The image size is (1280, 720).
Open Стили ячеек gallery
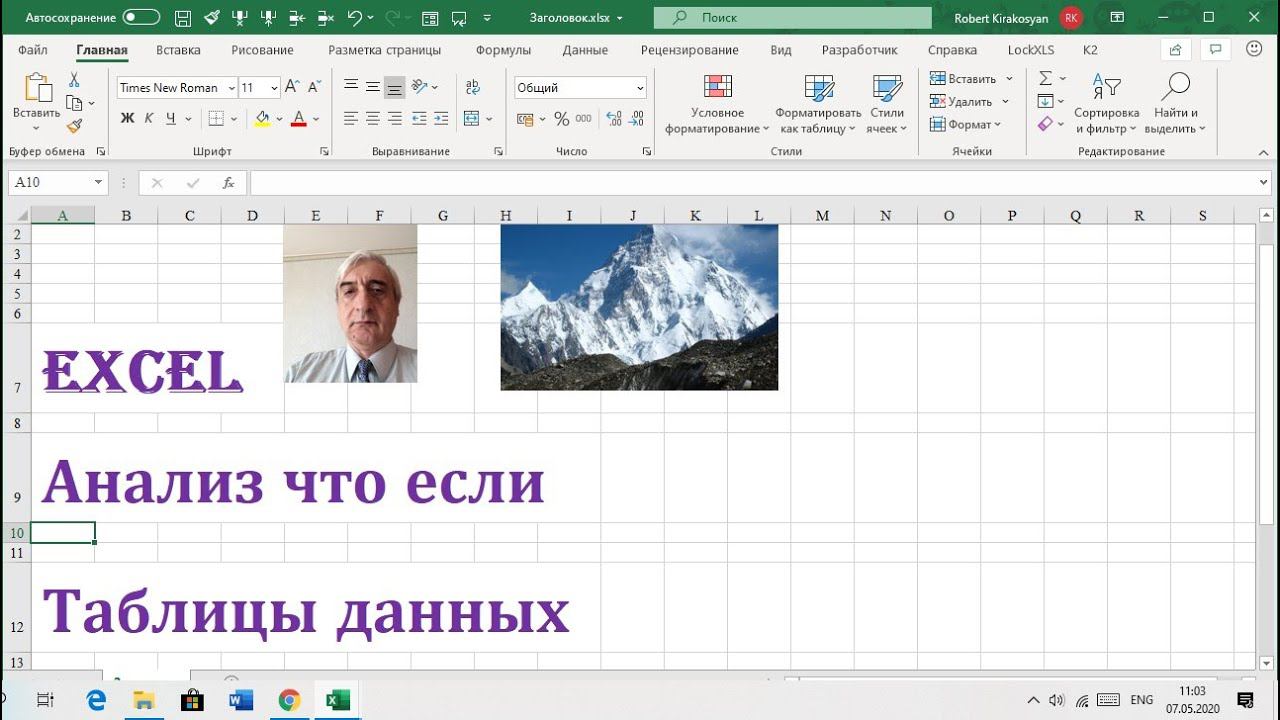(x=886, y=104)
